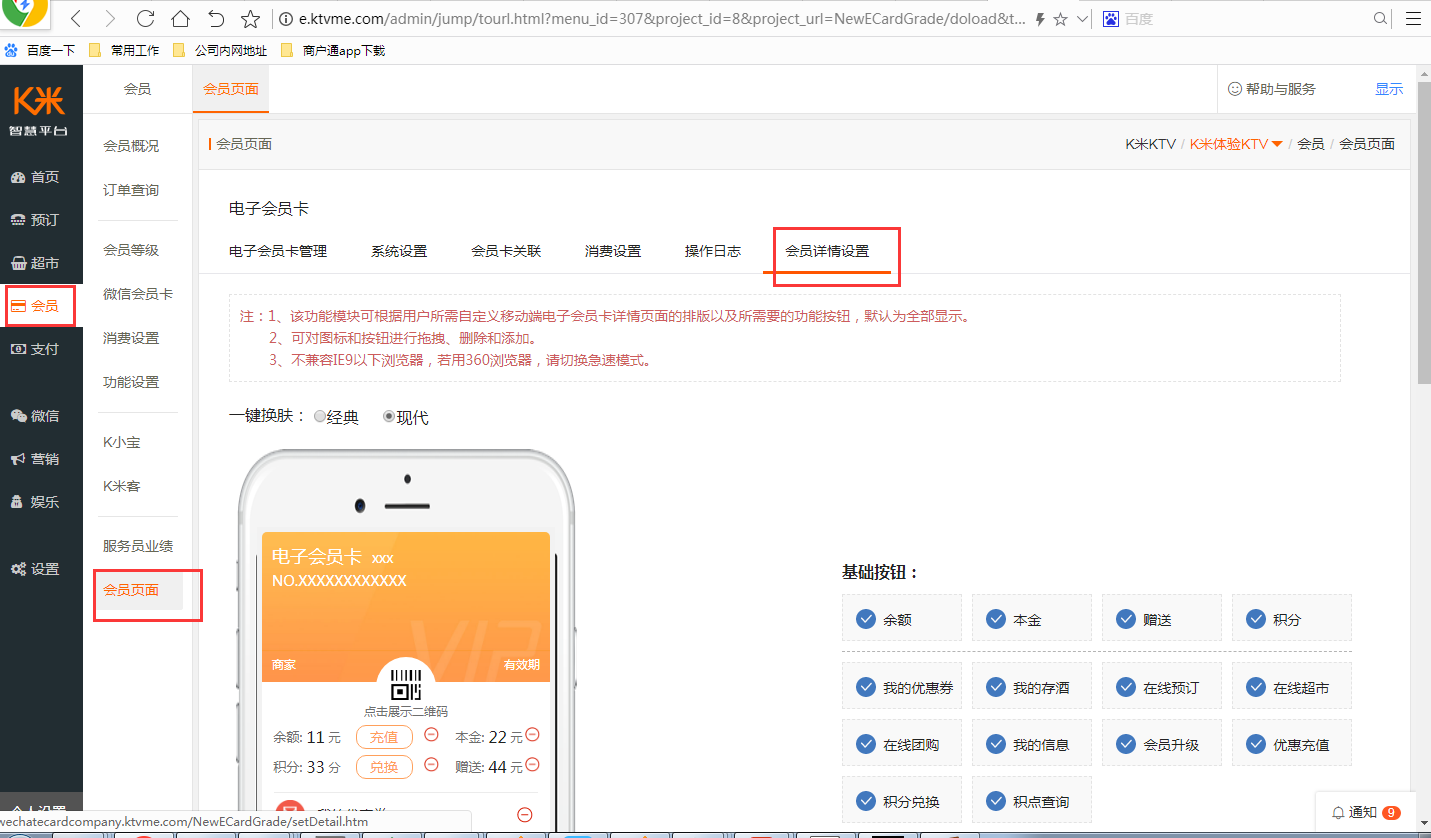
Task: Switch to 系统设置 tab
Action: tap(399, 251)
